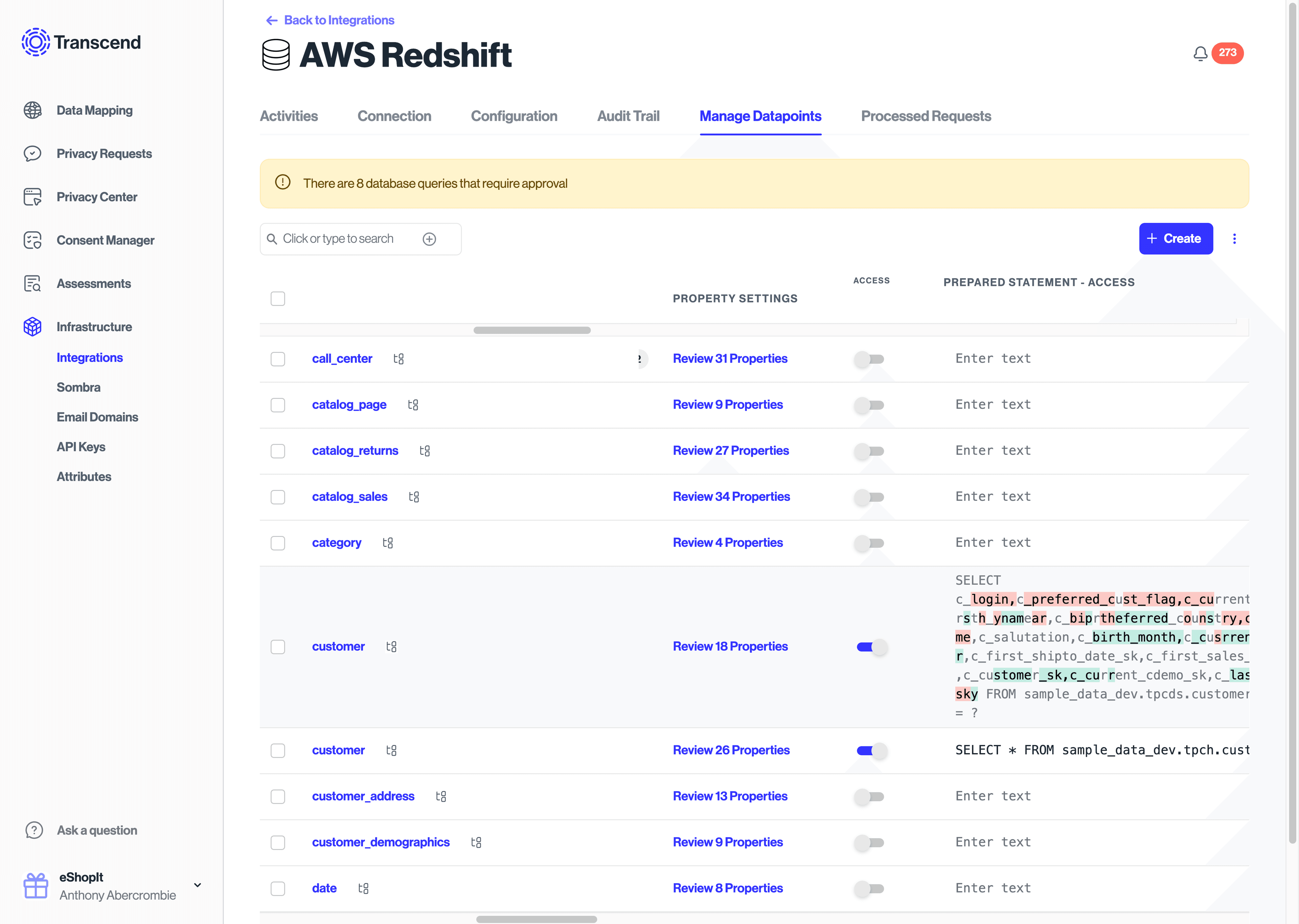Disable access toggle for 18-property customer row
This screenshot has width=1299, height=924.
pyautogui.click(x=871, y=647)
